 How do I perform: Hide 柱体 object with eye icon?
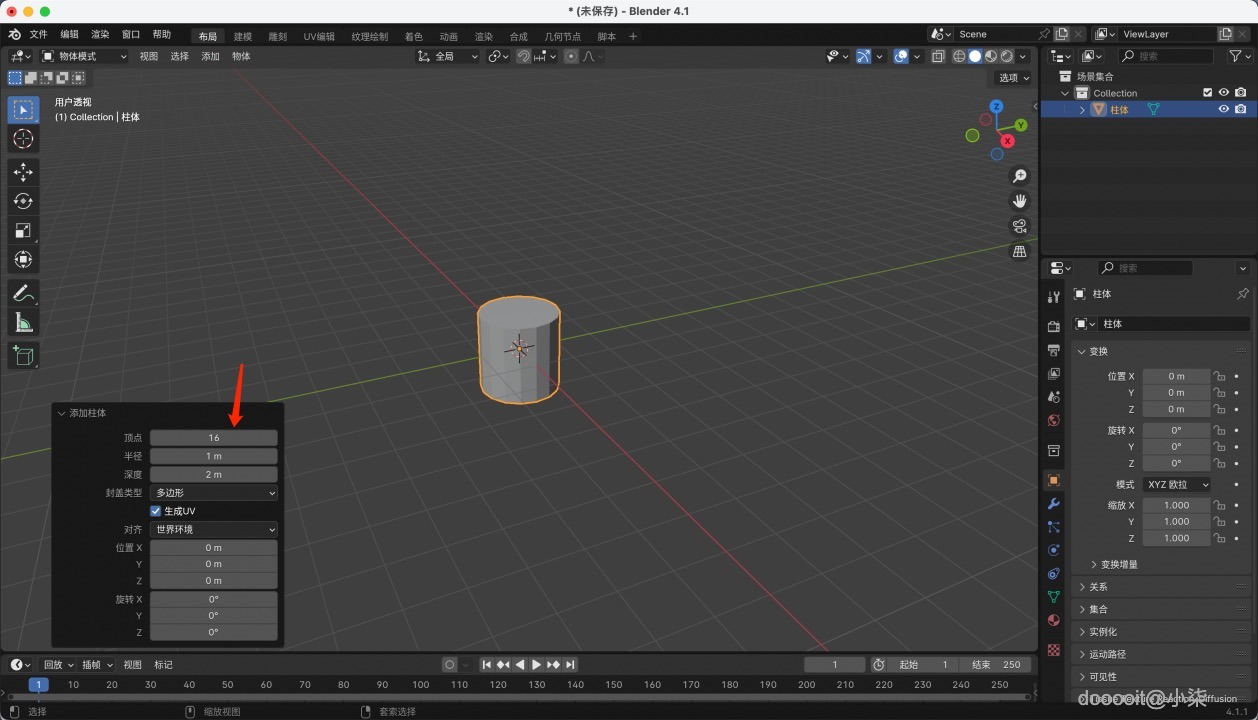pyautogui.click(x=1223, y=110)
